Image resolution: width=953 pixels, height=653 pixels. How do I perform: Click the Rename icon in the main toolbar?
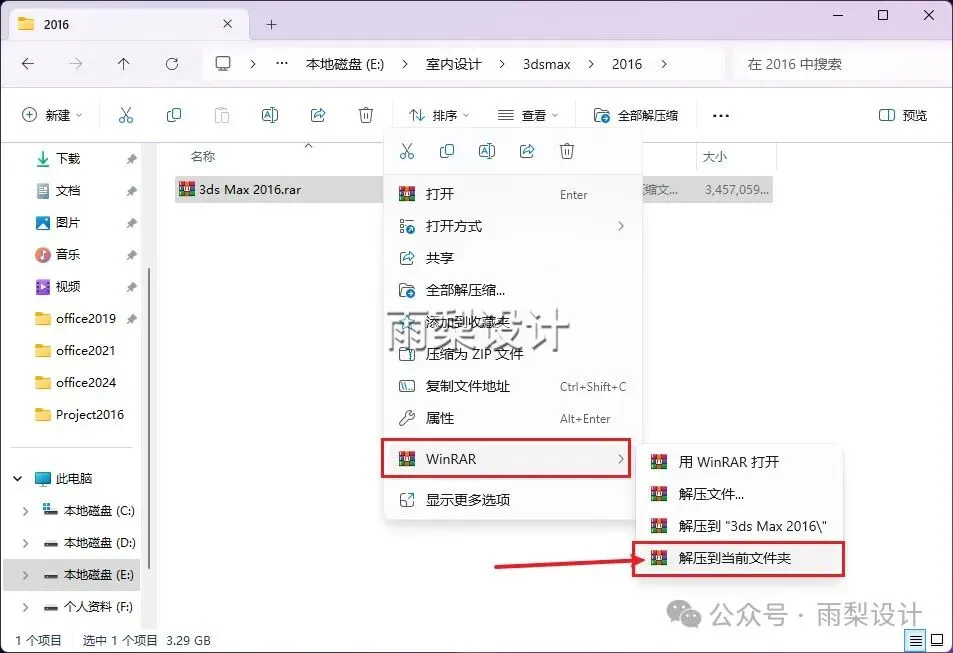270,115
